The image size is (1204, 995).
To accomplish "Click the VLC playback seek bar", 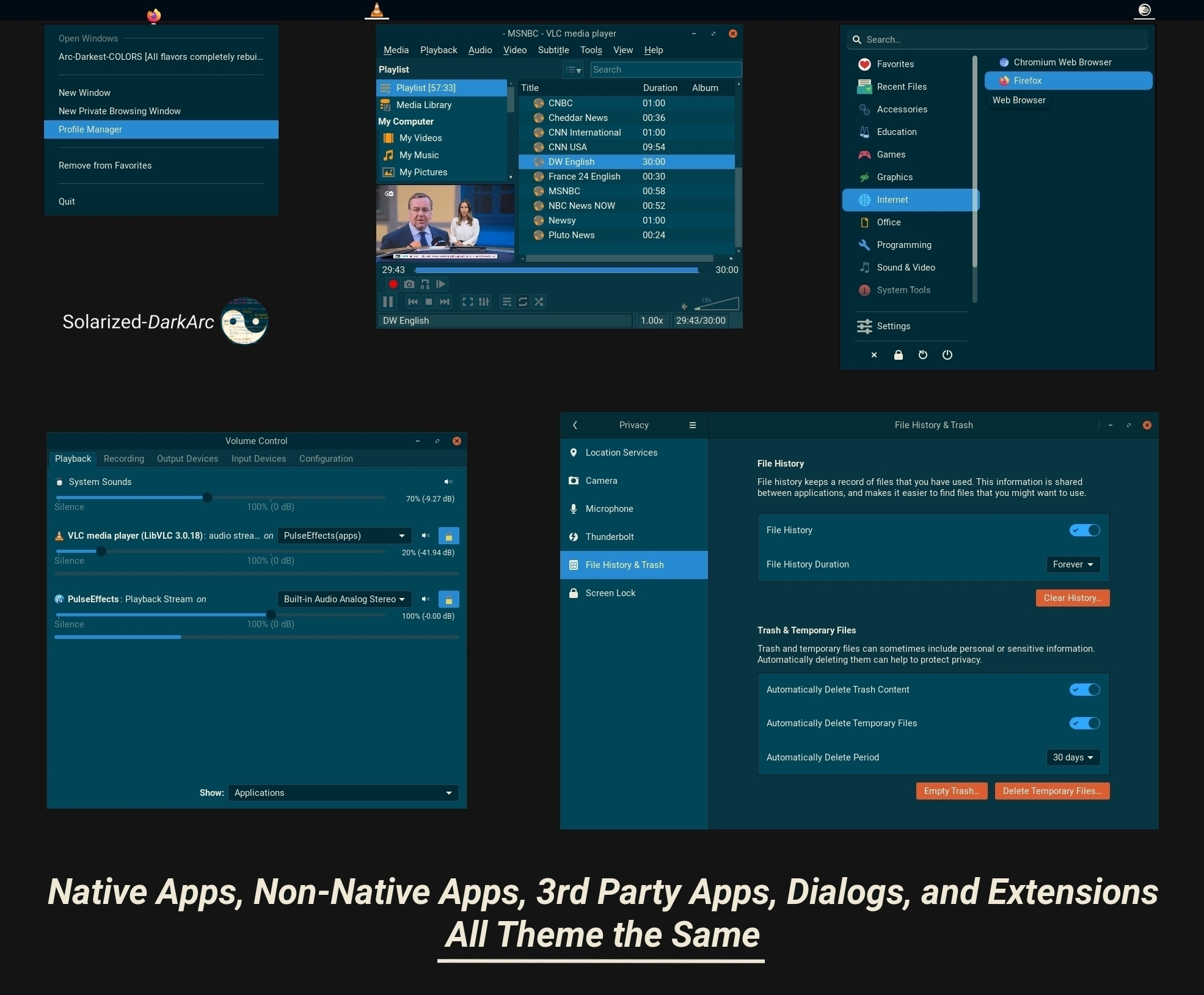I will pos(558,270).
